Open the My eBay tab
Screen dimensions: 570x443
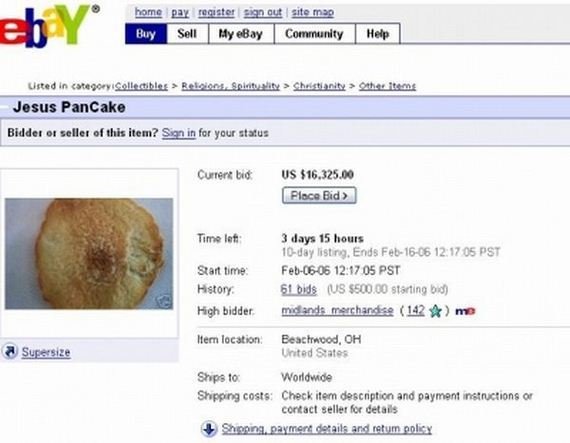[241, 34]
